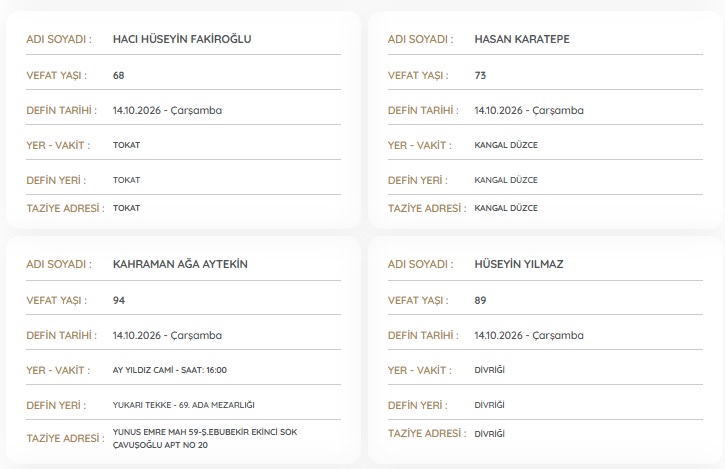Click TAZİYE ADRESİ value TOKAT
This screenshot has width=725, height=469.
click(126, 208)
